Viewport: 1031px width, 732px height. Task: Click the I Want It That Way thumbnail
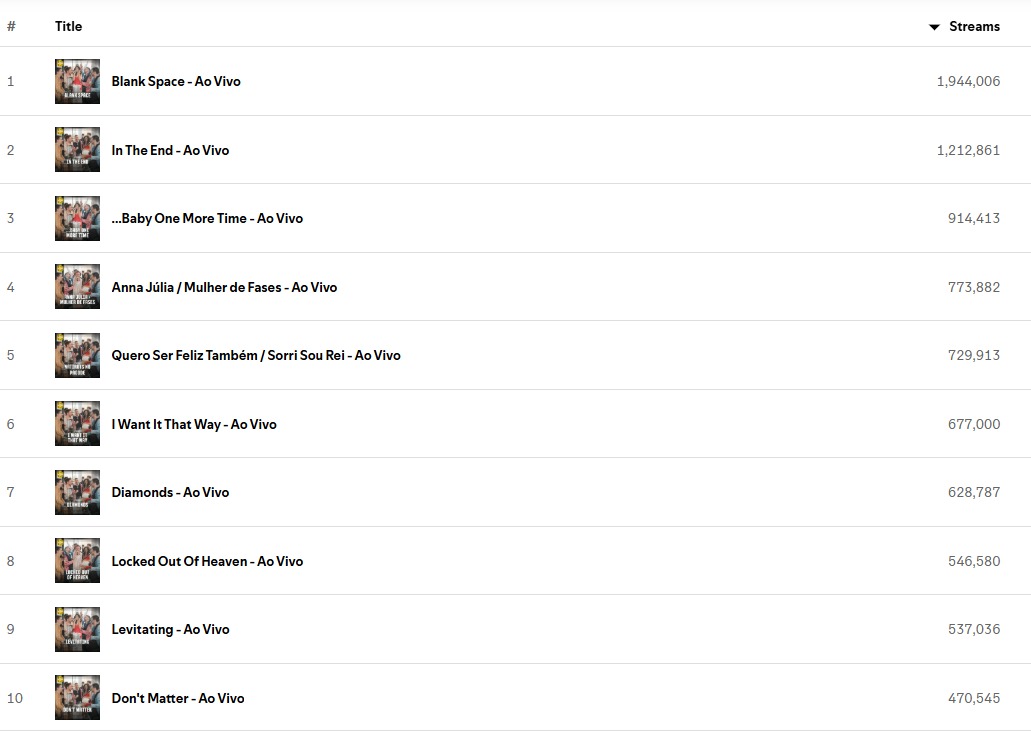[x=78, y=424]
